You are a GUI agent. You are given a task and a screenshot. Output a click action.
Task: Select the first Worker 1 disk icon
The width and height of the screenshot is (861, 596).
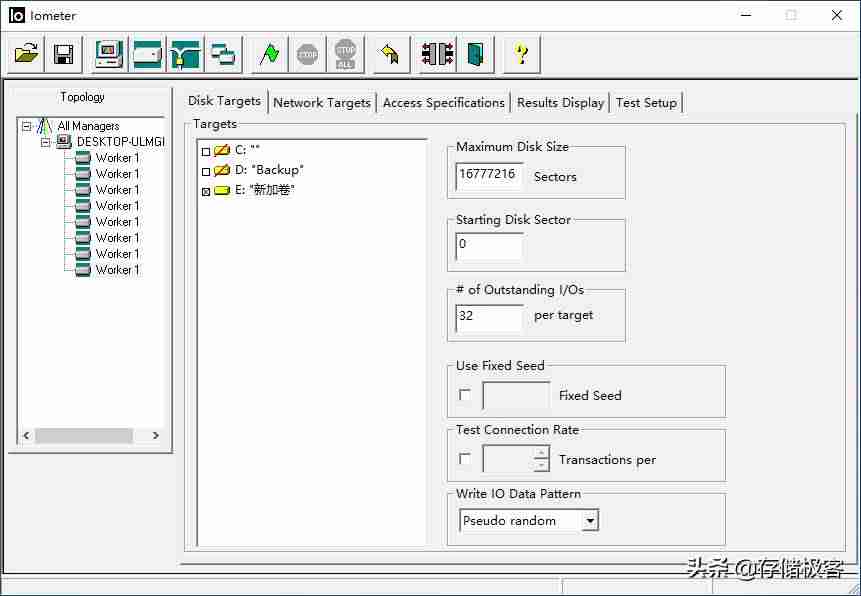83,158
